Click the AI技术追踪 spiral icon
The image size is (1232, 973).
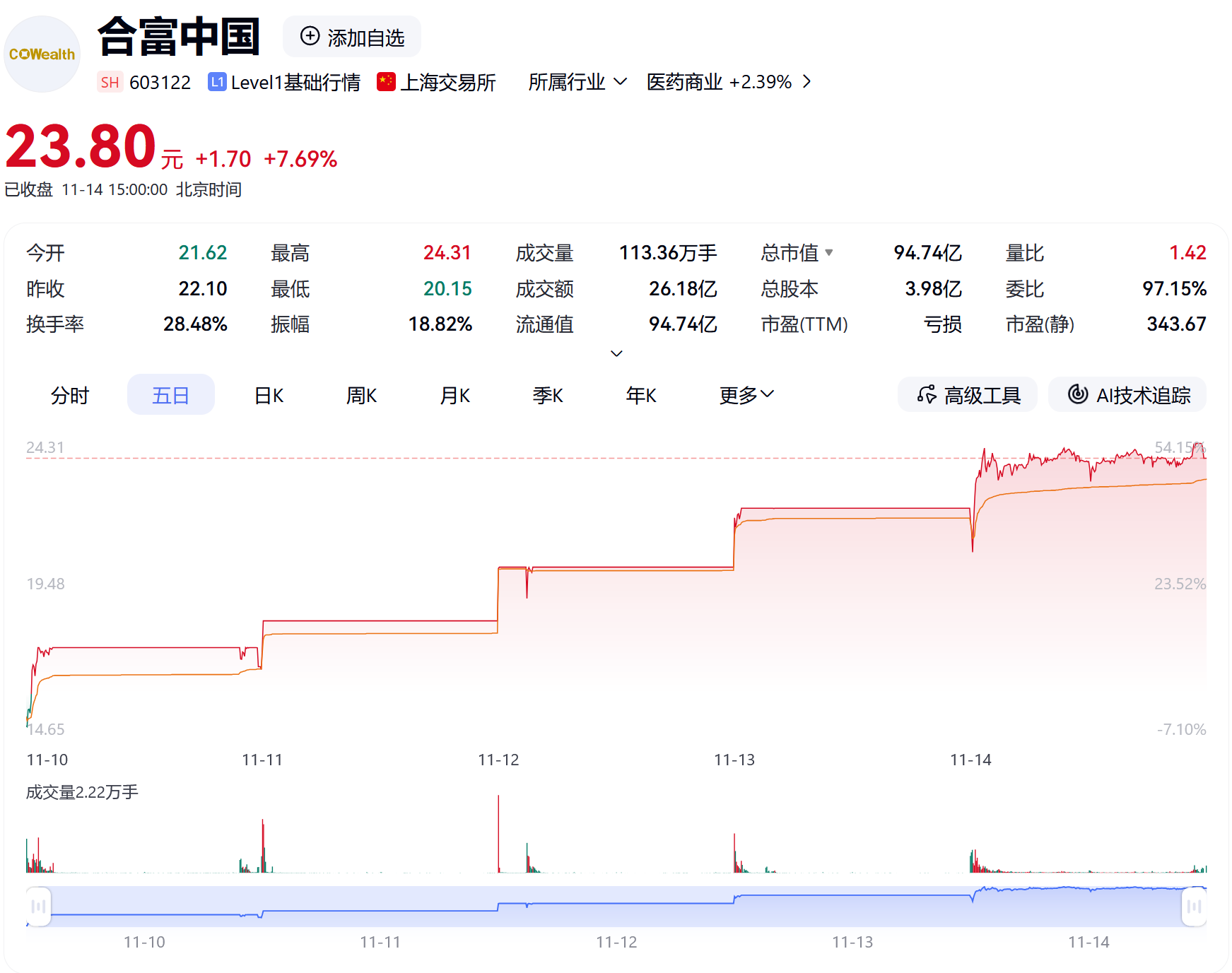point(1077,394)
